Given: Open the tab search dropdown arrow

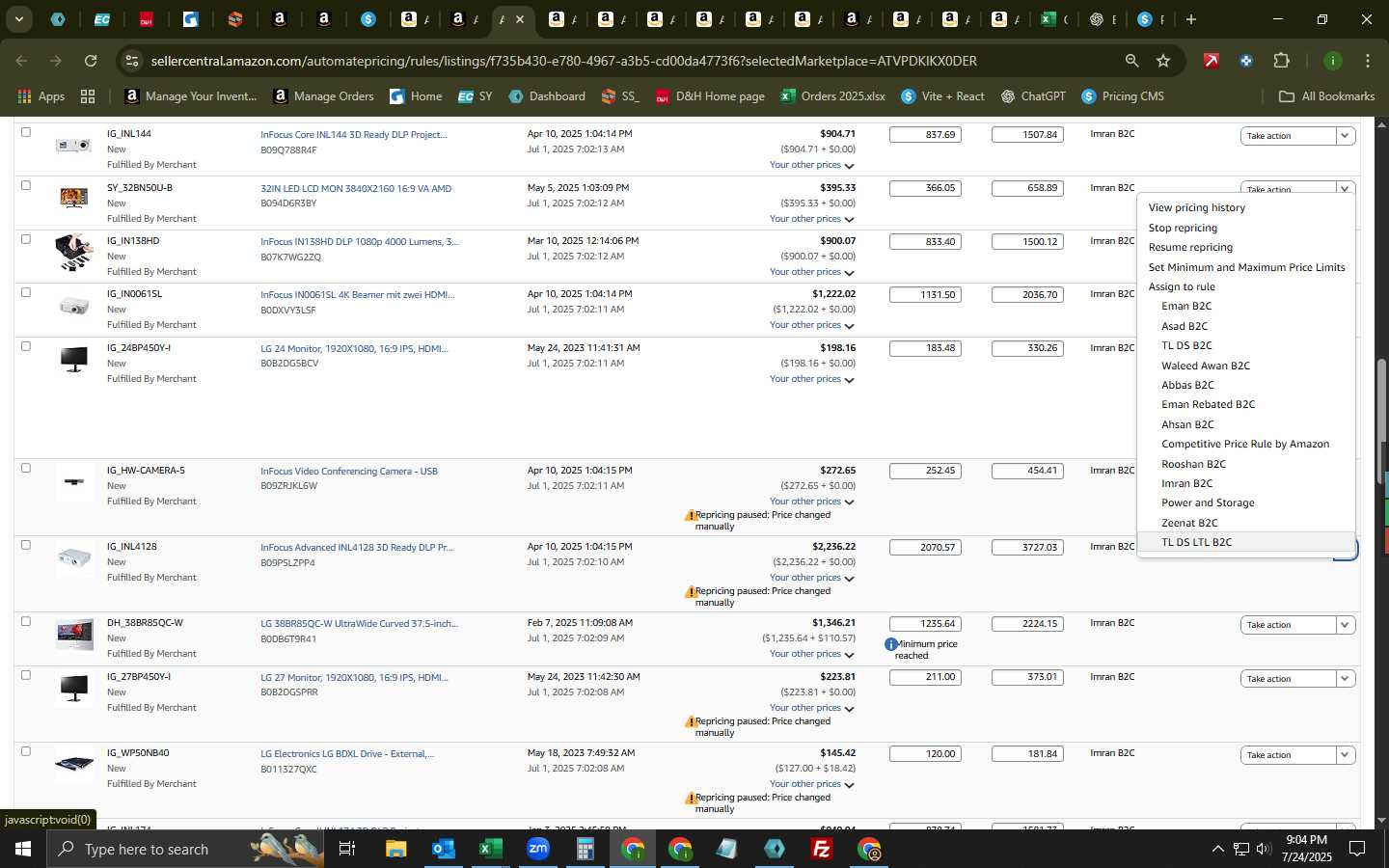Looking at the screenshot, I should coord(18,19).
